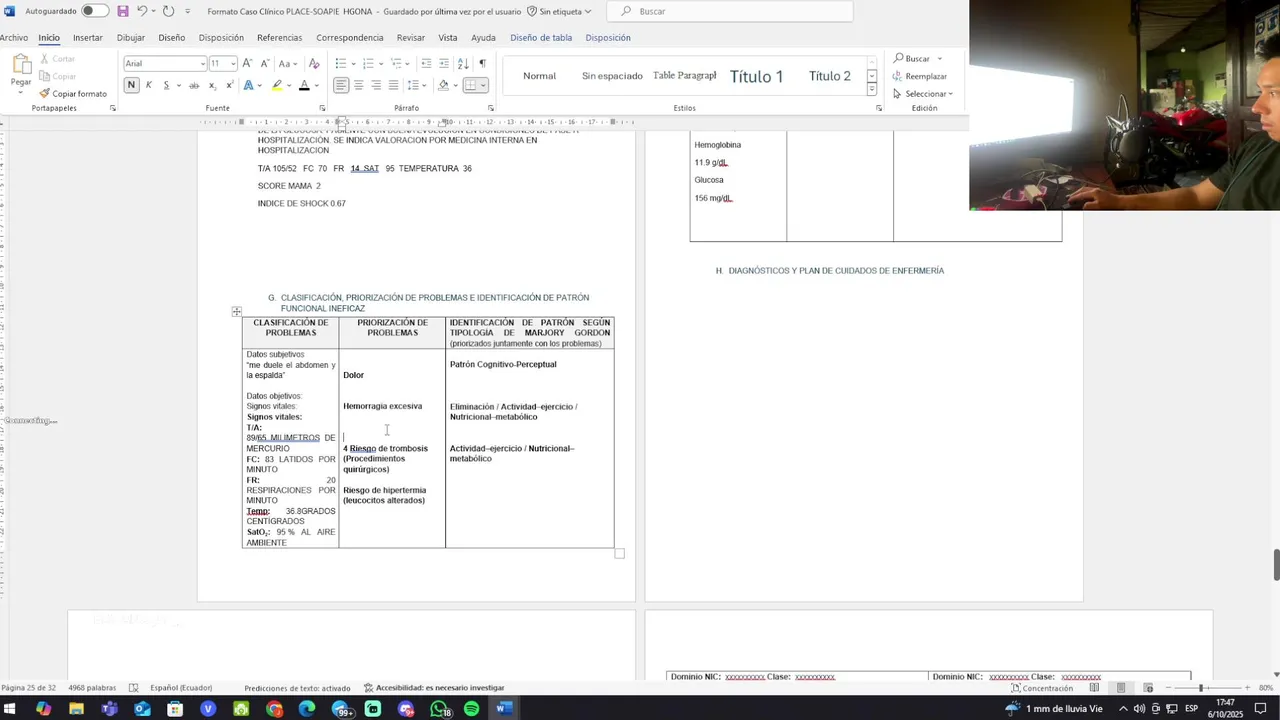Open the font size 11 dropdown
The width and height of the screenshot is (1280, 720).
click(x=233, y=64)
